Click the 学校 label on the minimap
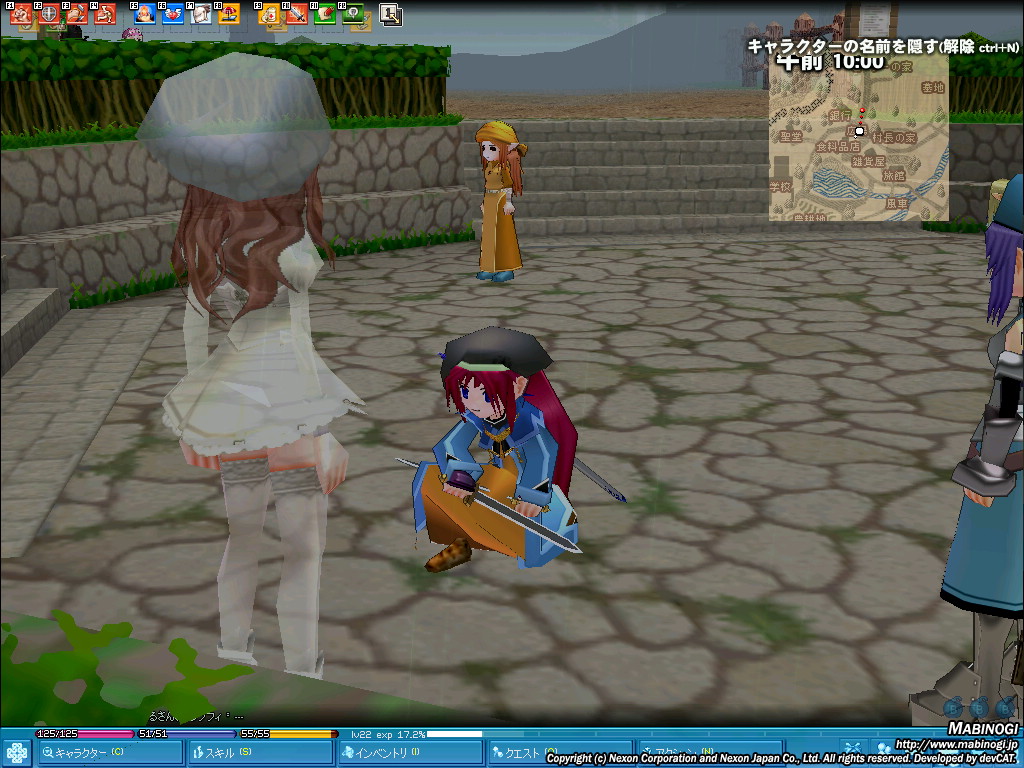1024x768 pixels. (x=780, y=187)
